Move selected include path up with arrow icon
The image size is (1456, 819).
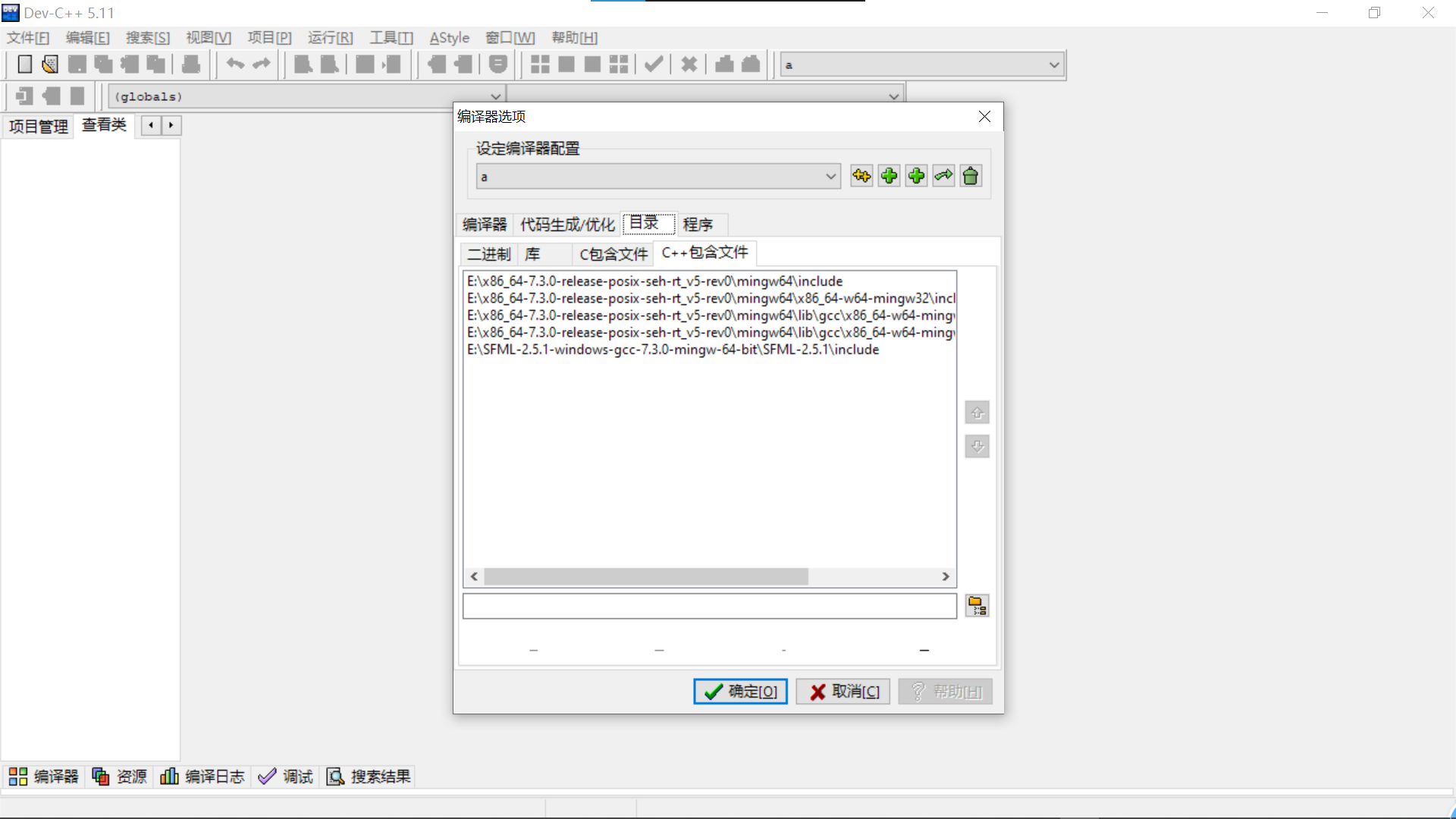977,413
